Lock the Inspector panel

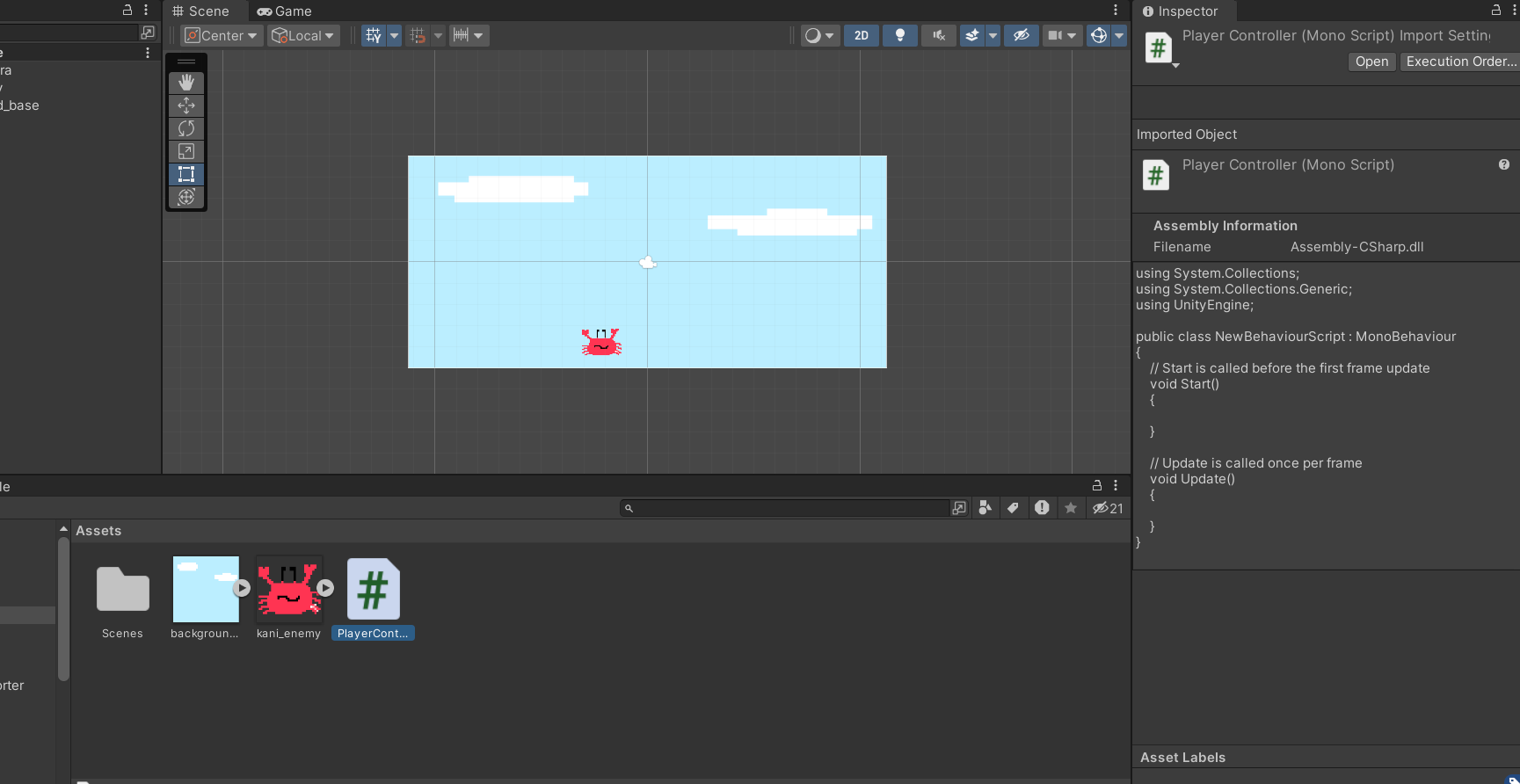(x=1496, y=10)
